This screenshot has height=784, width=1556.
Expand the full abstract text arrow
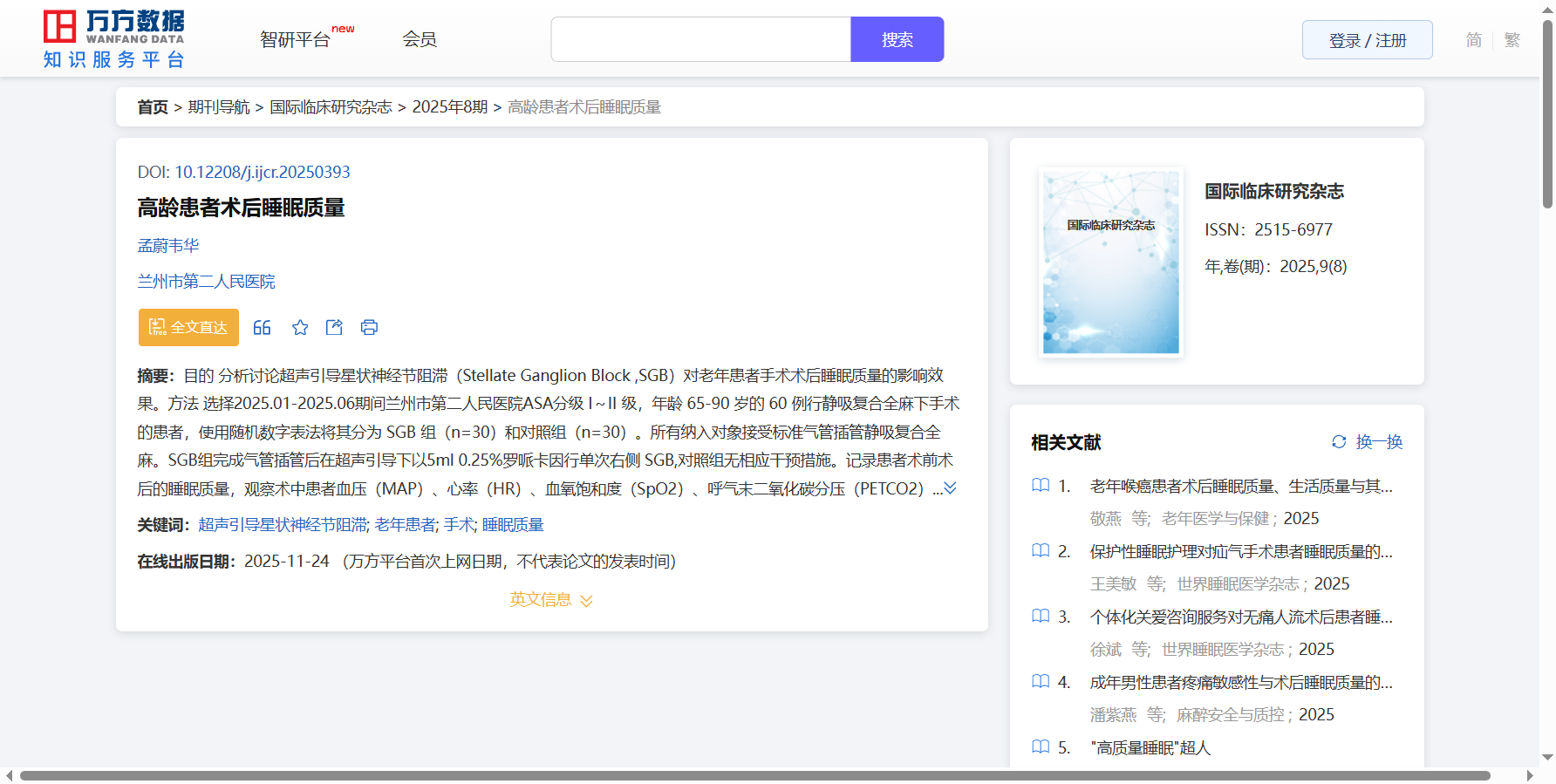[951, 488]
